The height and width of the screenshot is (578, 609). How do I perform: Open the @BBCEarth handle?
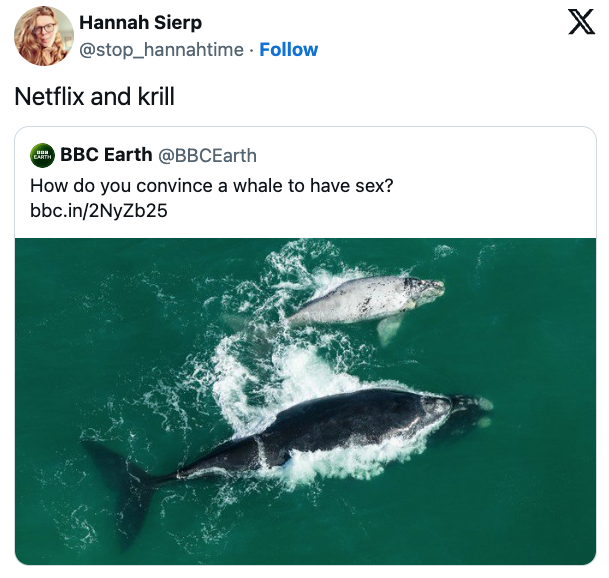click(207, 155)
